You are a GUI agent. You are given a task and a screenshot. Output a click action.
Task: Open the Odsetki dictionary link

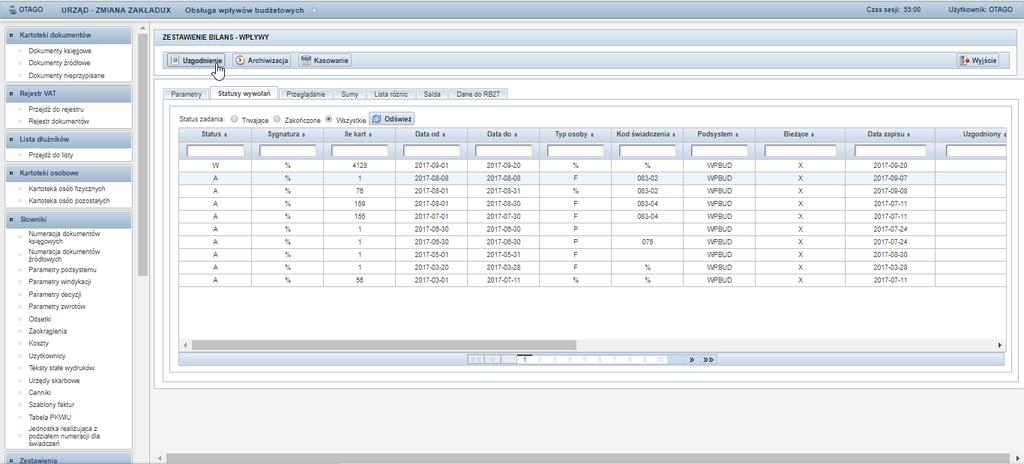[40, 319]
